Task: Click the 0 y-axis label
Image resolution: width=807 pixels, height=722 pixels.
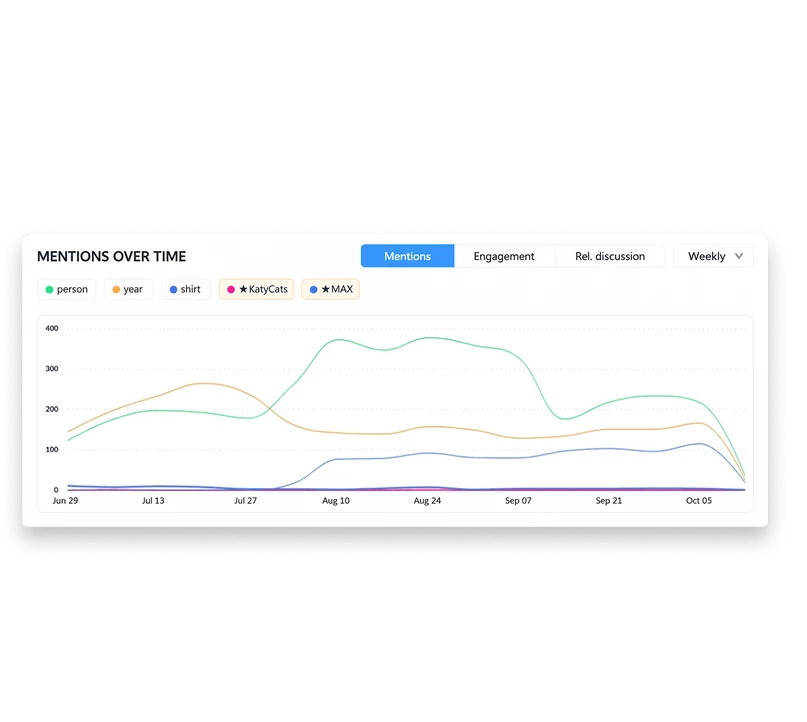Action: 56,490
